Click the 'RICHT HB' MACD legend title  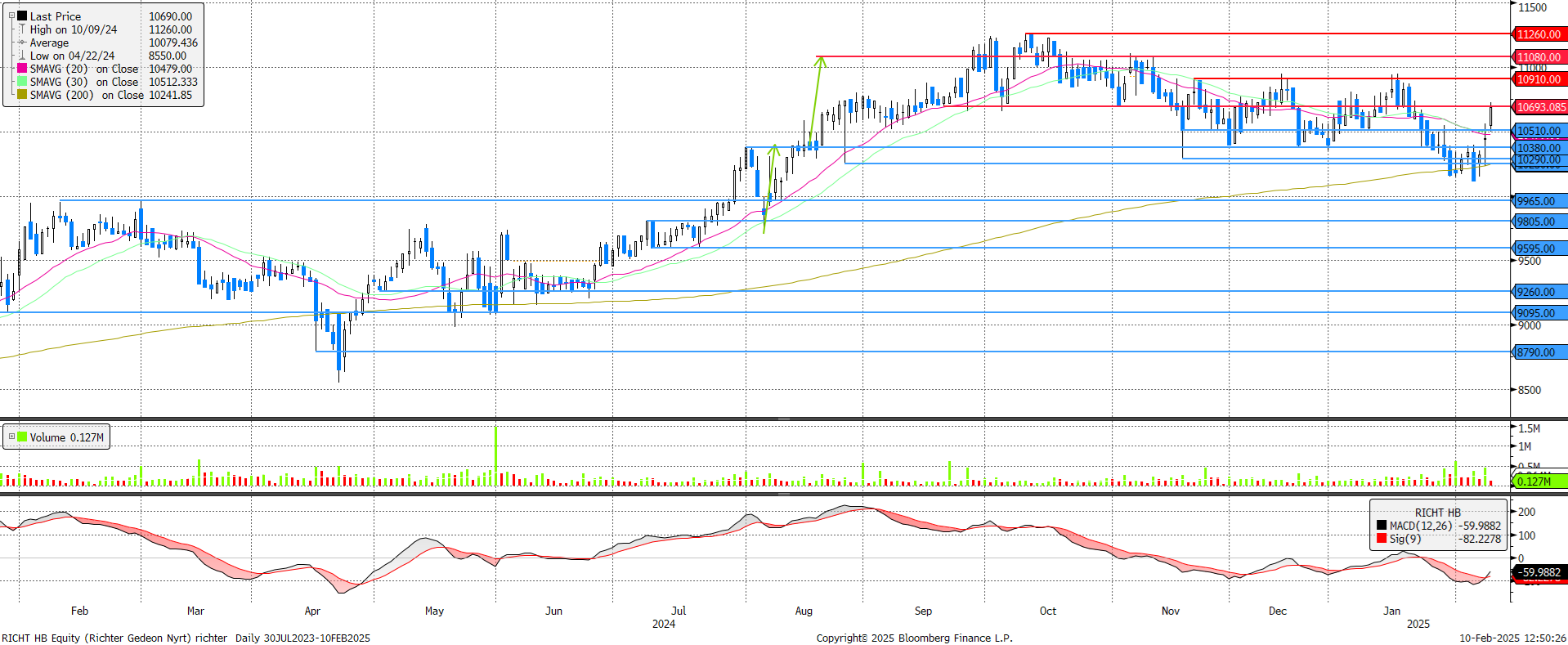tap(1438, 513)
